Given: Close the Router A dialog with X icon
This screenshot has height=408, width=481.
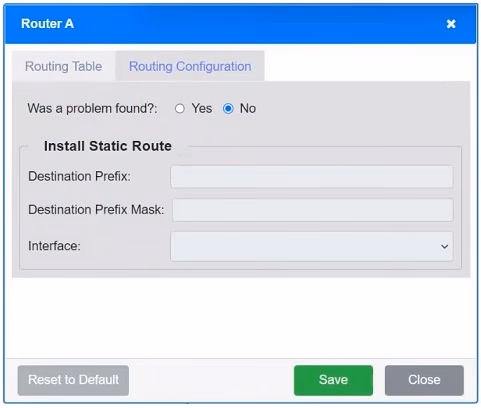Looking at the screenshot, I should [x=451, y=24].
